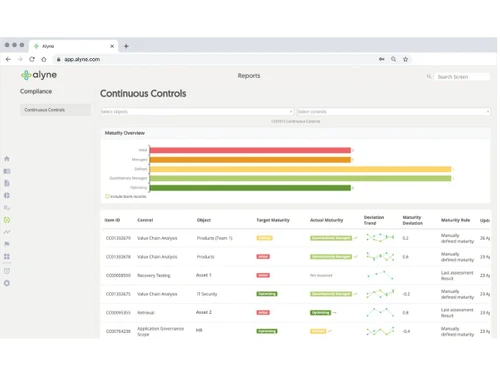Click the deviation trend sparkline for Retrieval
The image size is (500, 375).
[380, 312]
